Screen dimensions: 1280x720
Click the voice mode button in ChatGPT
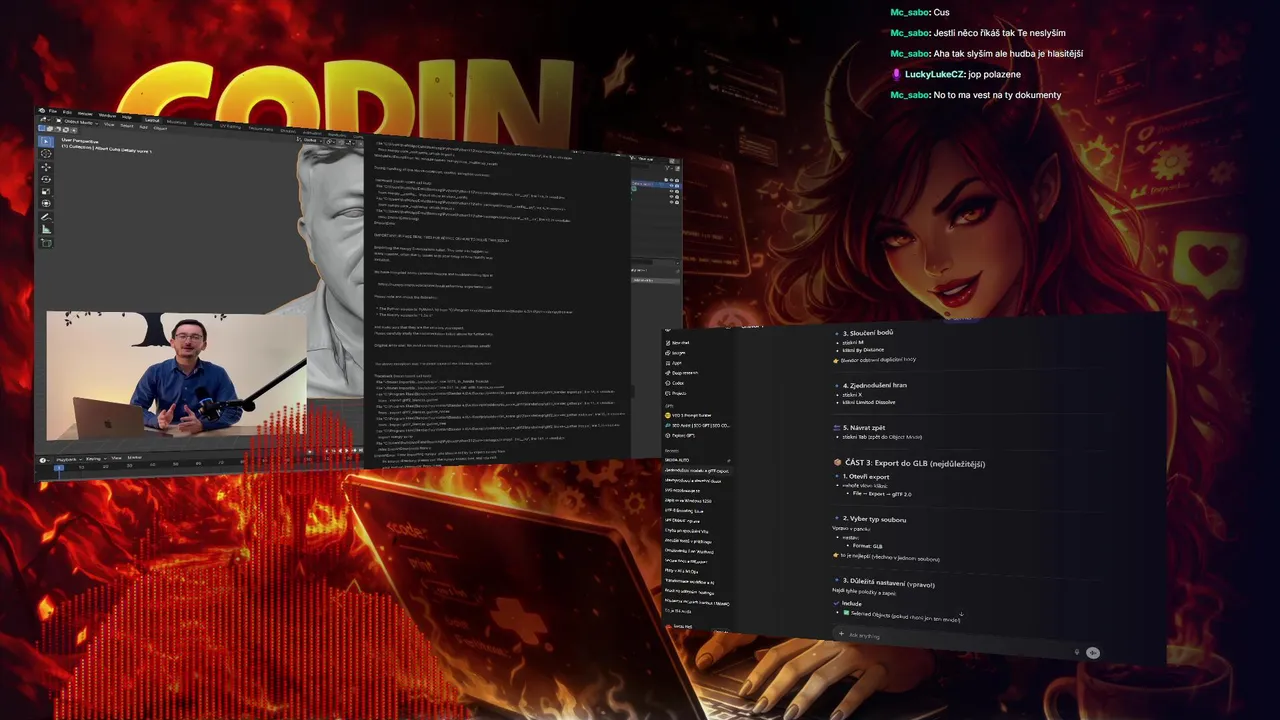coord(1092,652)
